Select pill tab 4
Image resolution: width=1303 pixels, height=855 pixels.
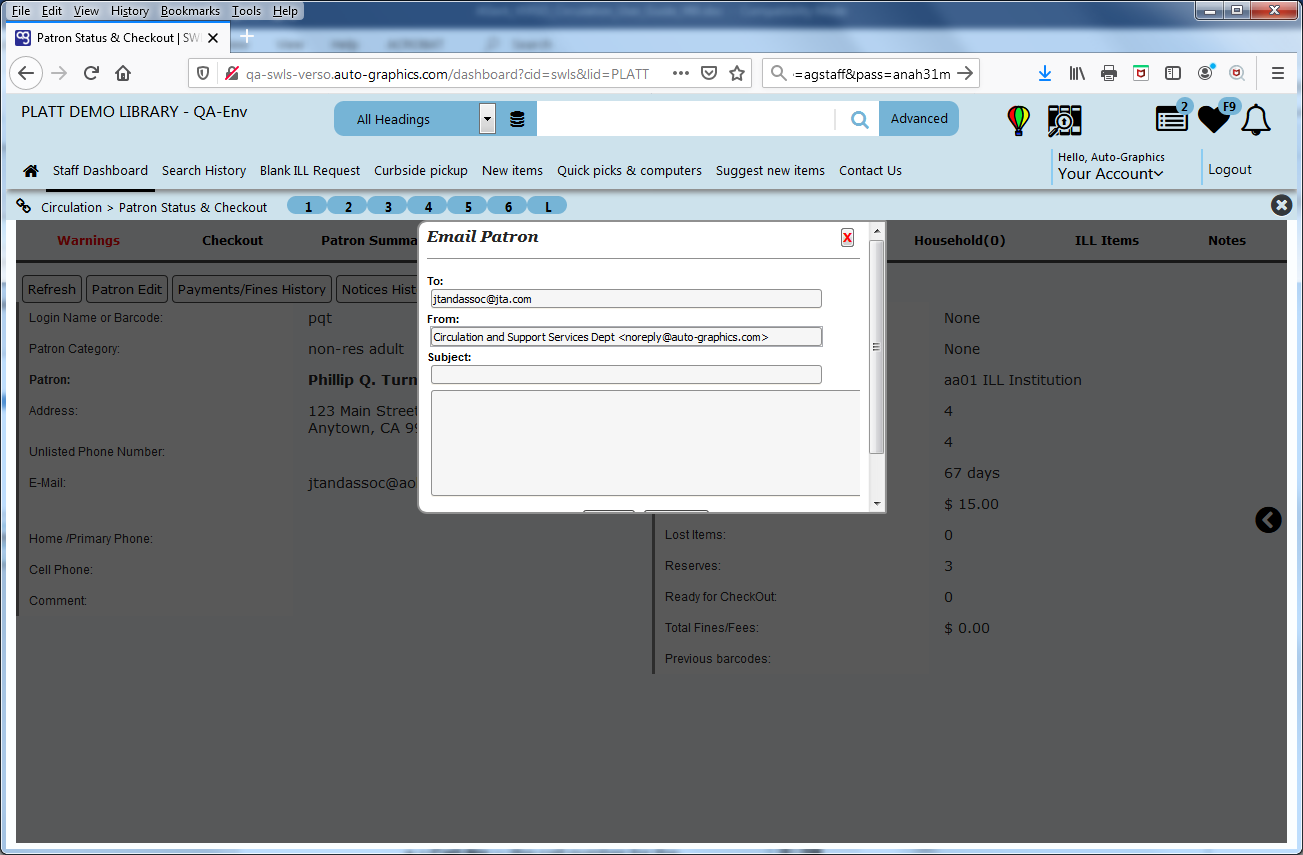tap(428, 206)
